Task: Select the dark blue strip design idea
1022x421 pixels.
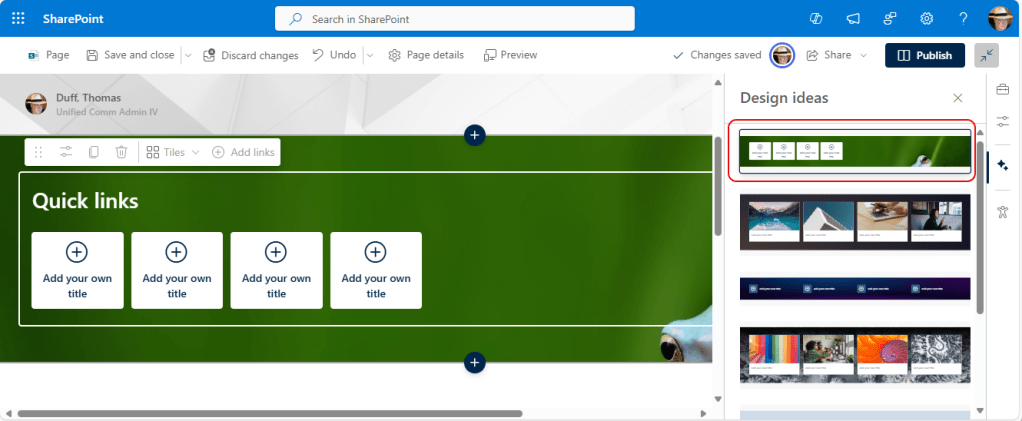Action: tap(855, 288)
